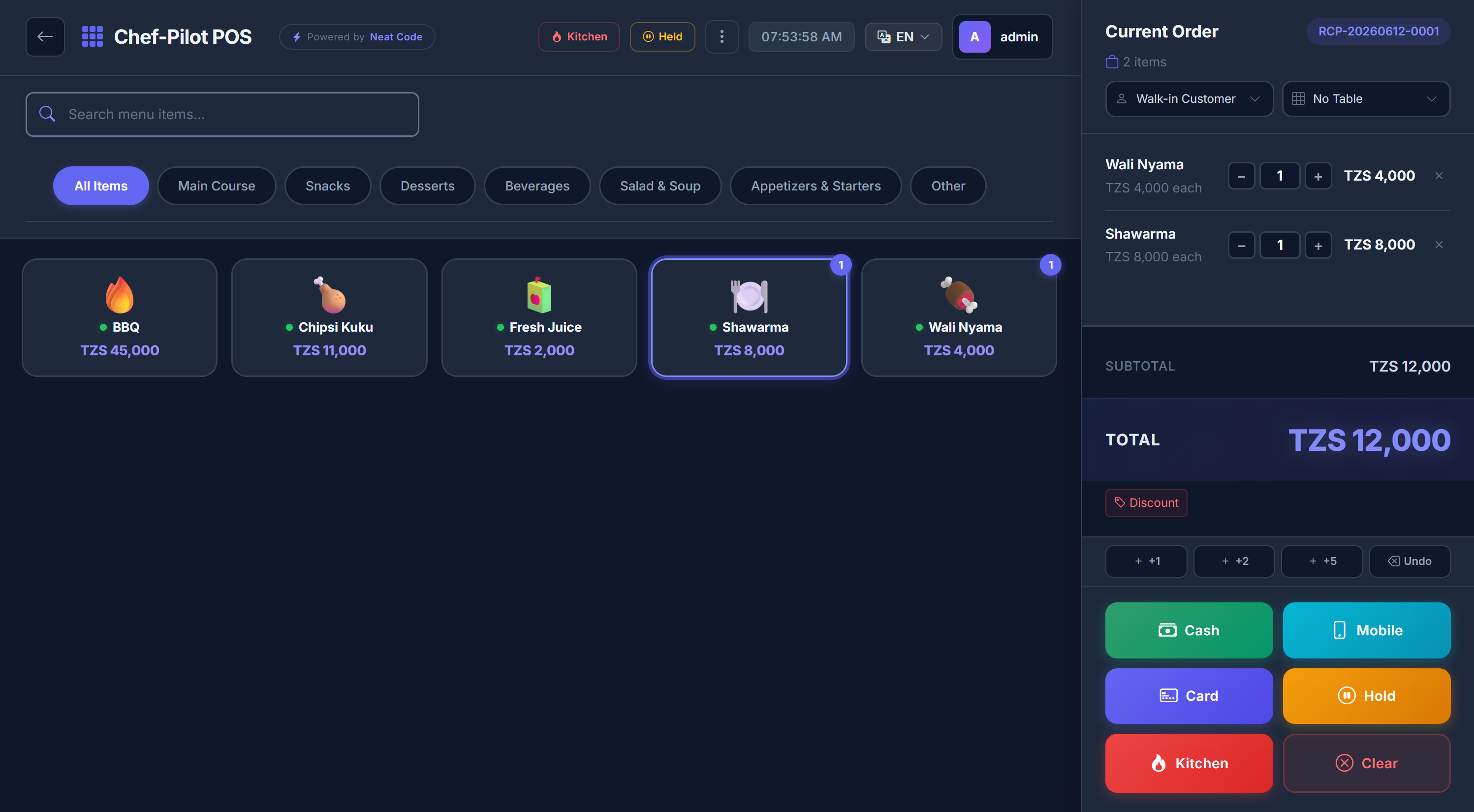Image resolution: width=1474 pixels, height=812 pixels.
Task: Remove Shawarma from order
Action: [1439, 245]
